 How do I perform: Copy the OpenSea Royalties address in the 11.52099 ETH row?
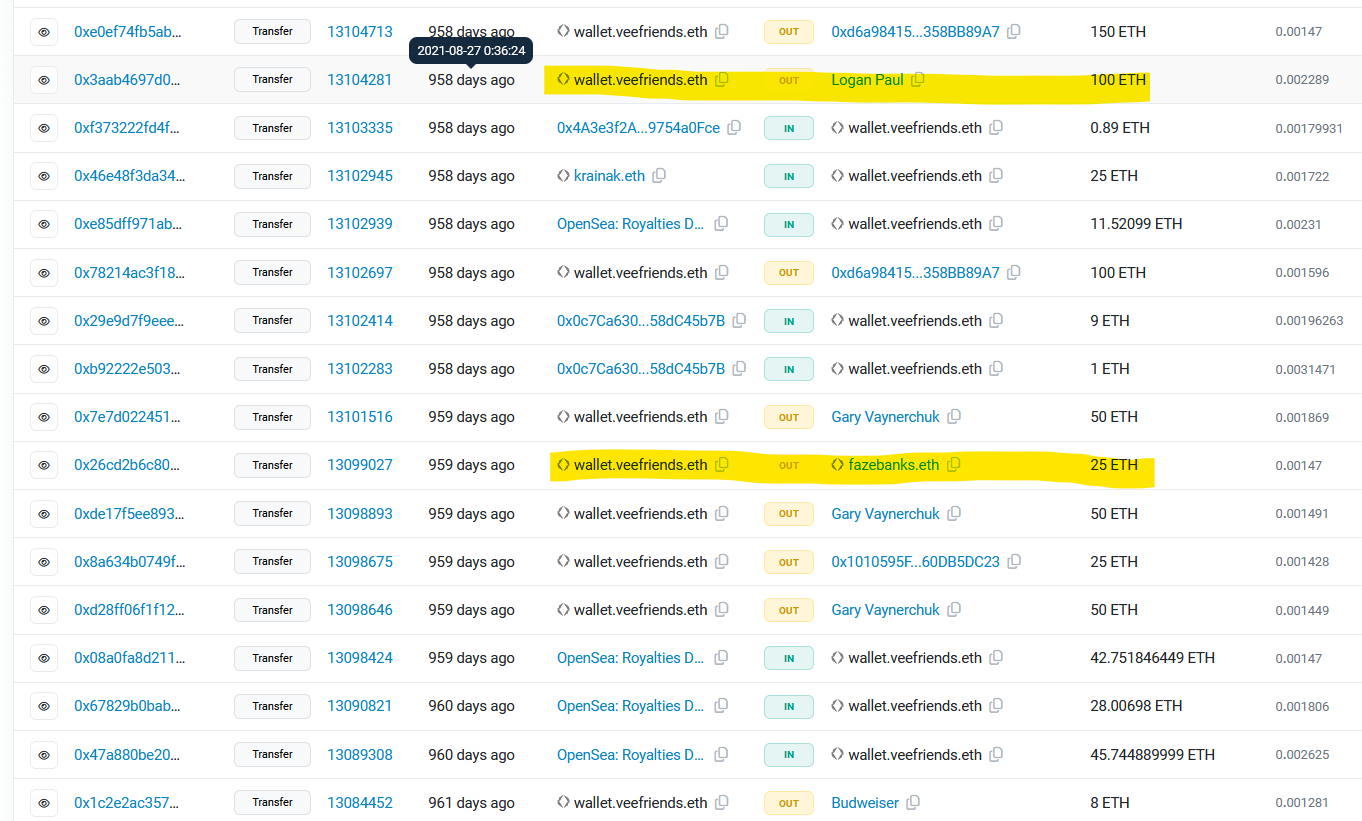tap(721, 224)
